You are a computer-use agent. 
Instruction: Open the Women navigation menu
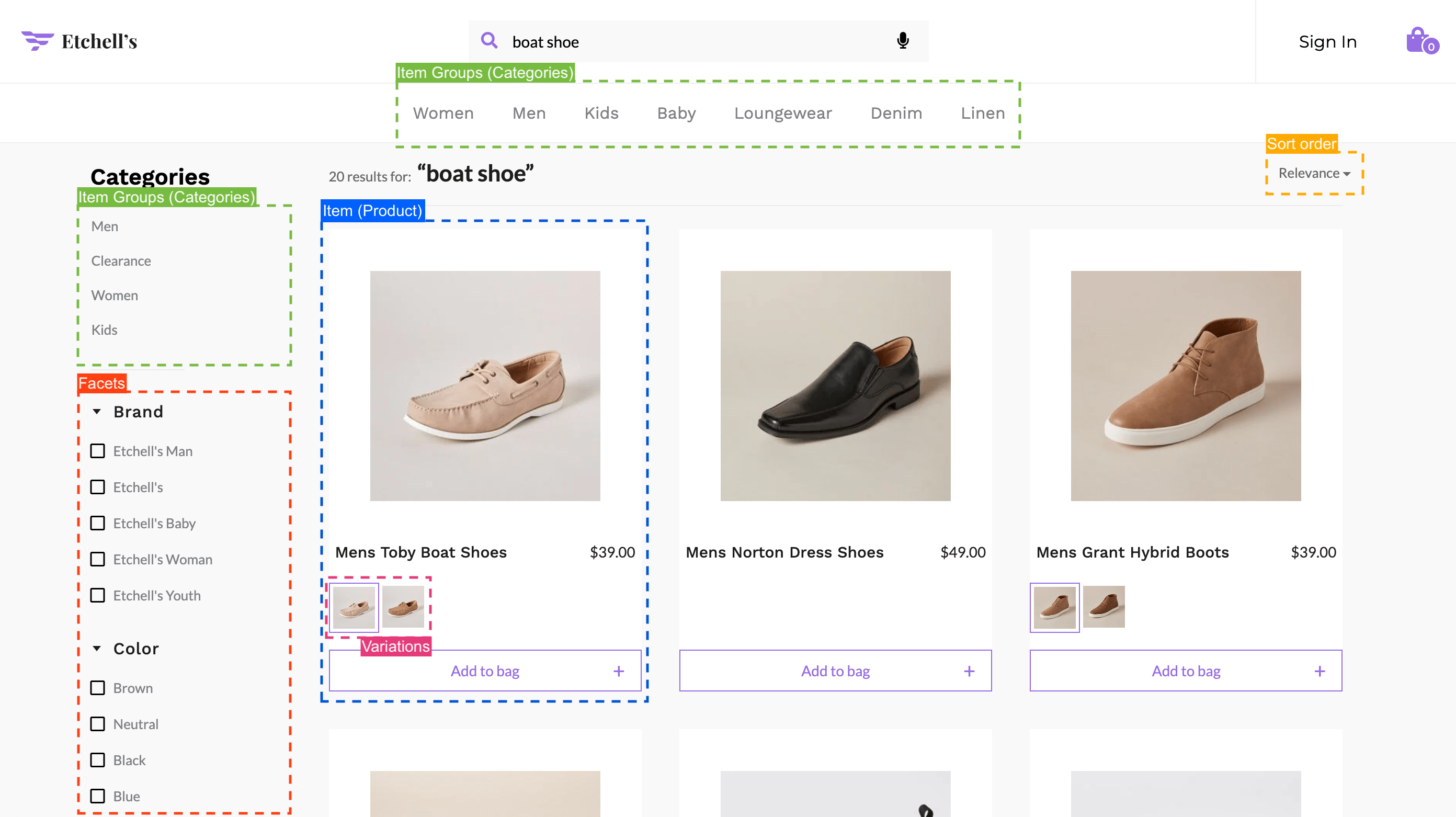pyautogui.click(x=443, y=113)
